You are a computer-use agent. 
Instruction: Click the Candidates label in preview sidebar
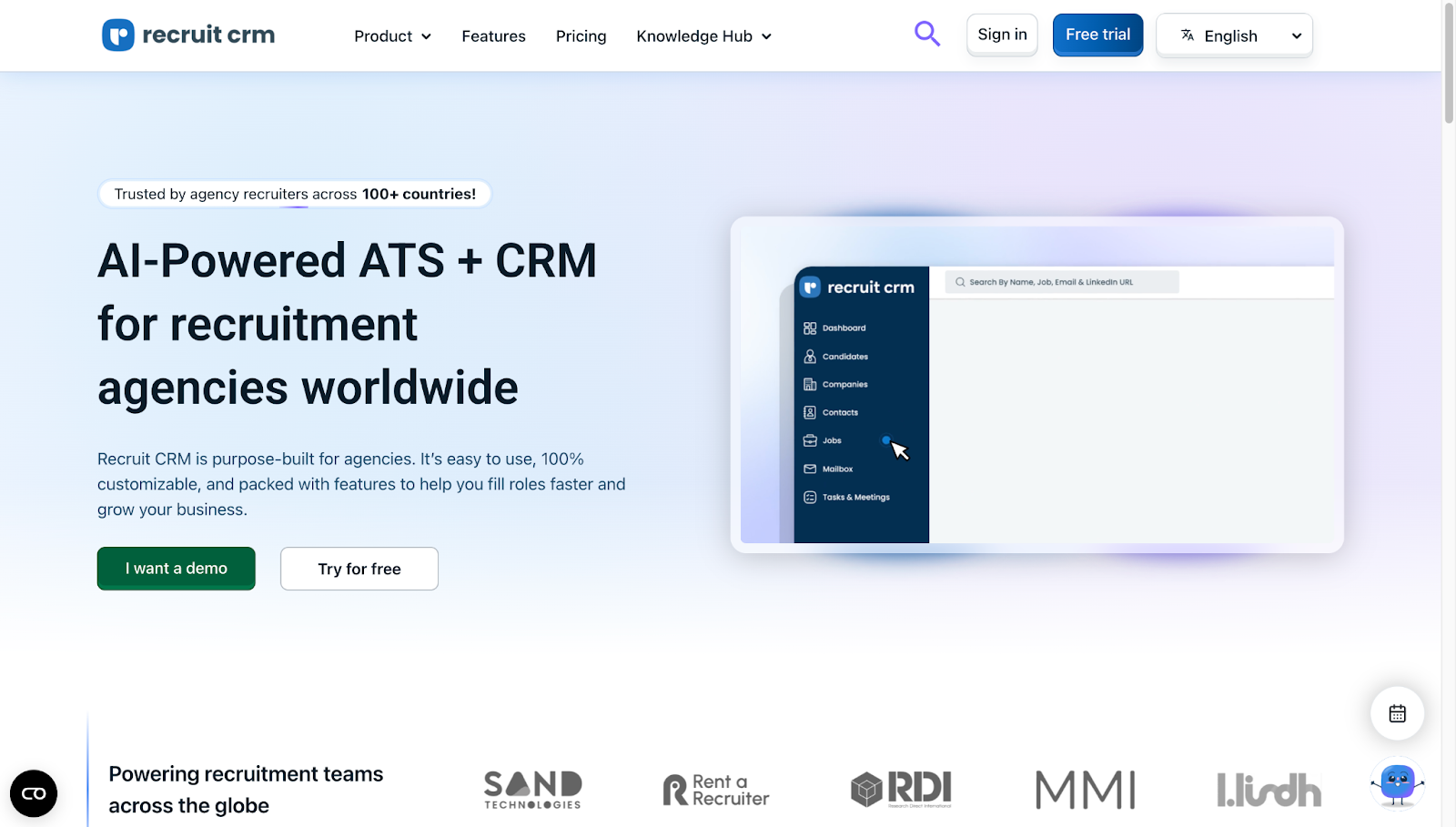pyautogui.click(x=845, y=357)
